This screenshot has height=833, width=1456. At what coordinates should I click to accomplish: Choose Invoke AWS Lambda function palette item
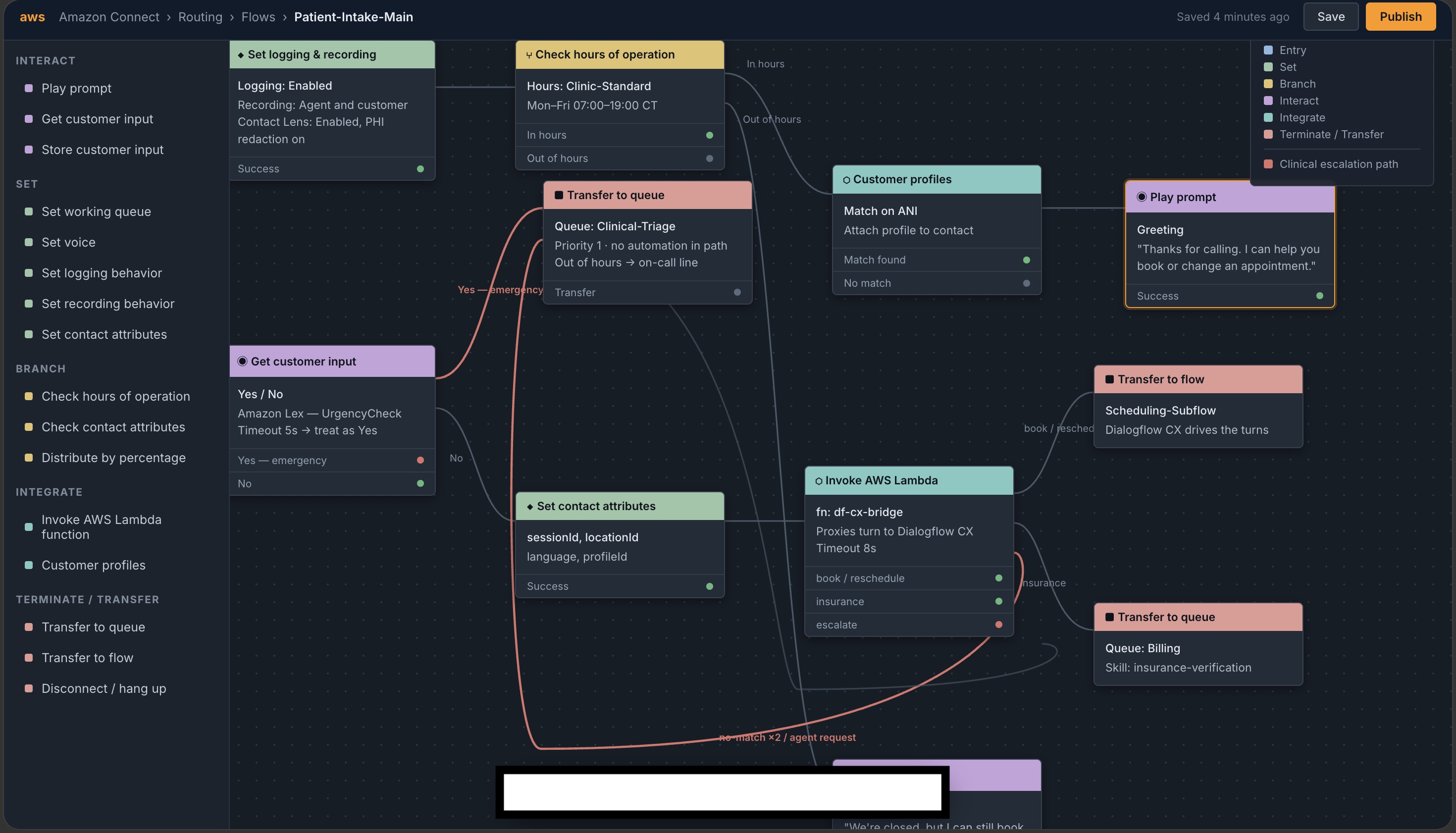(x=101, y=527)
